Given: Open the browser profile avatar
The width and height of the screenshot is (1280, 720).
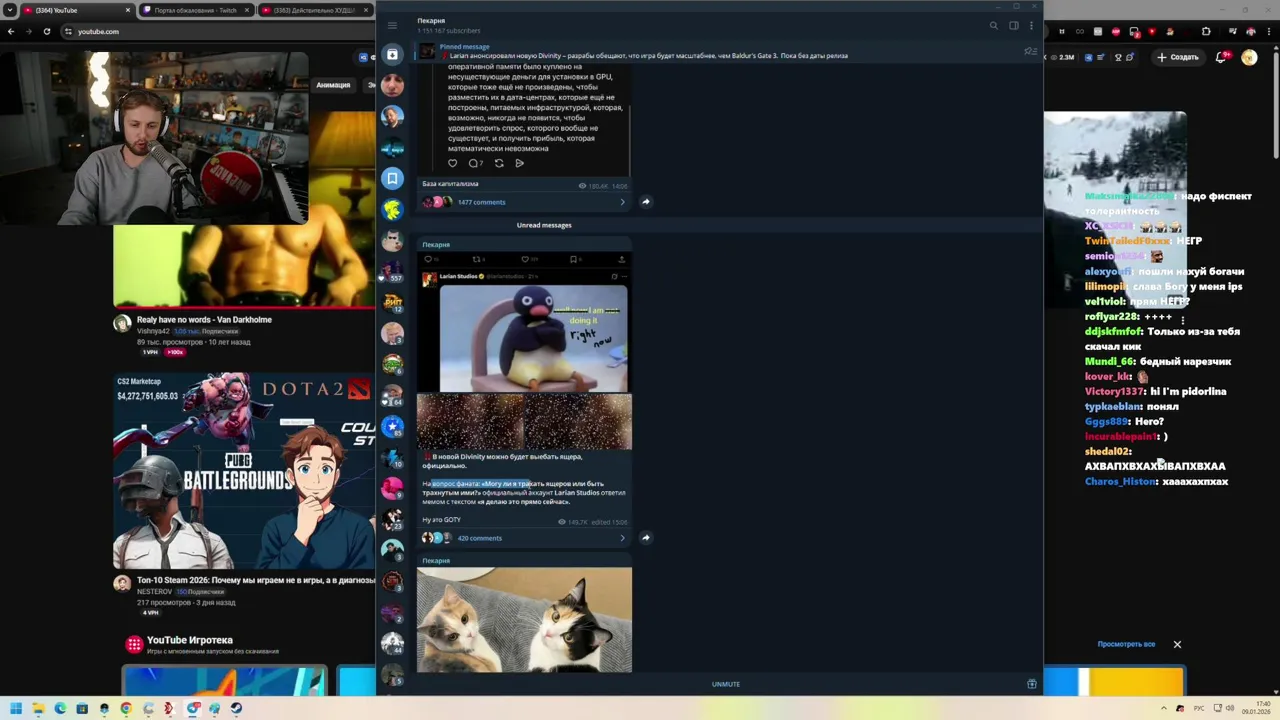Looking at the screenshot, I should click(x=1250, y=31).
